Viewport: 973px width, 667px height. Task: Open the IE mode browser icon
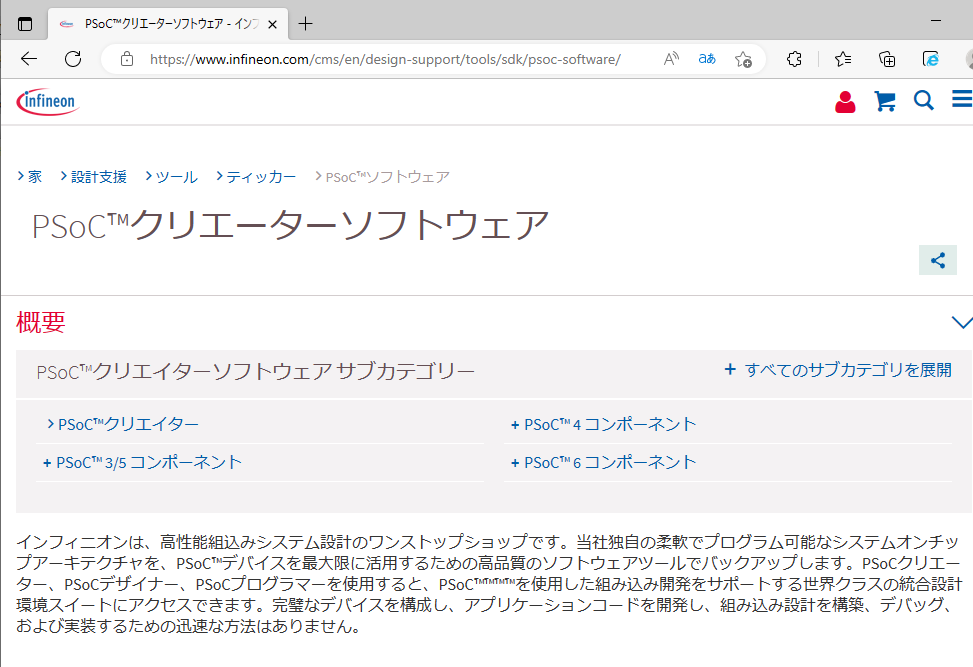click(931, 59)
